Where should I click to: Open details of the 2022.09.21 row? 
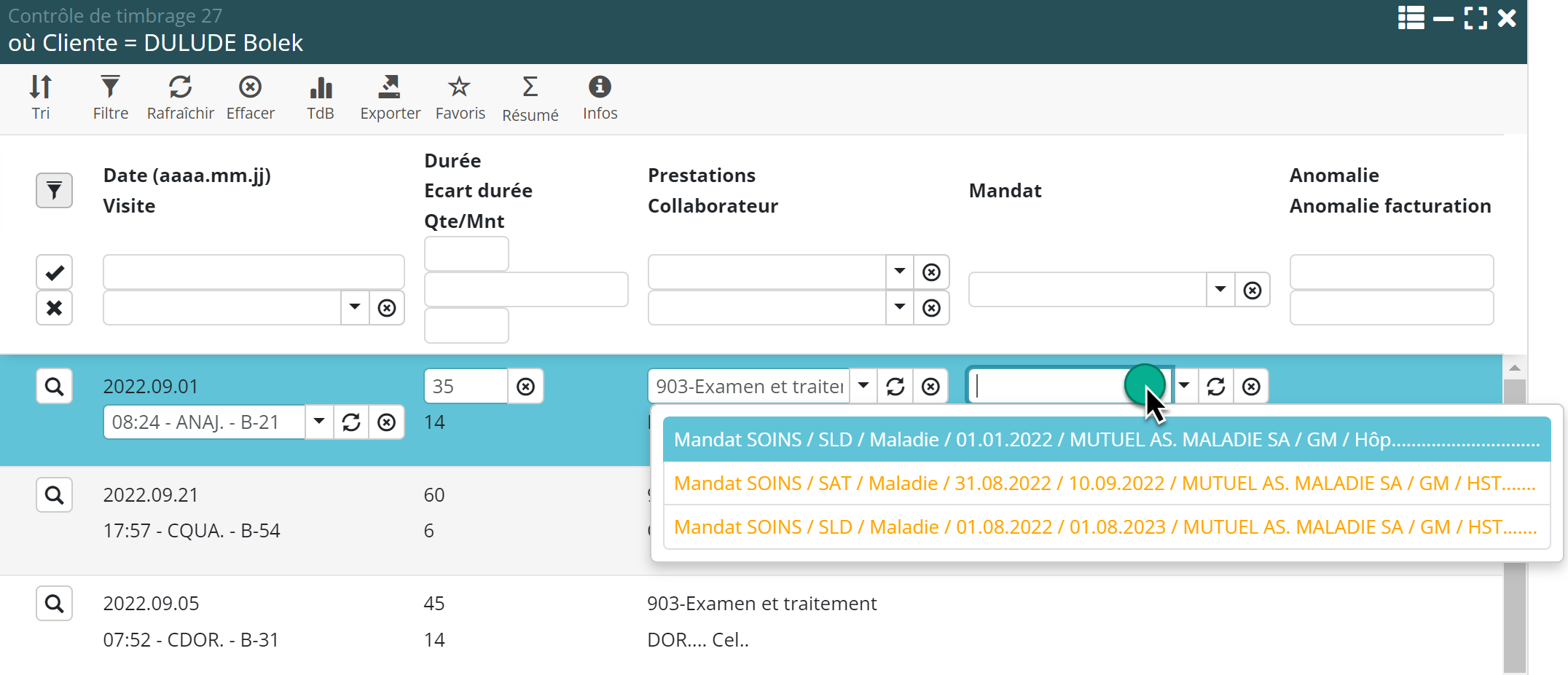(x=54, y=495)
